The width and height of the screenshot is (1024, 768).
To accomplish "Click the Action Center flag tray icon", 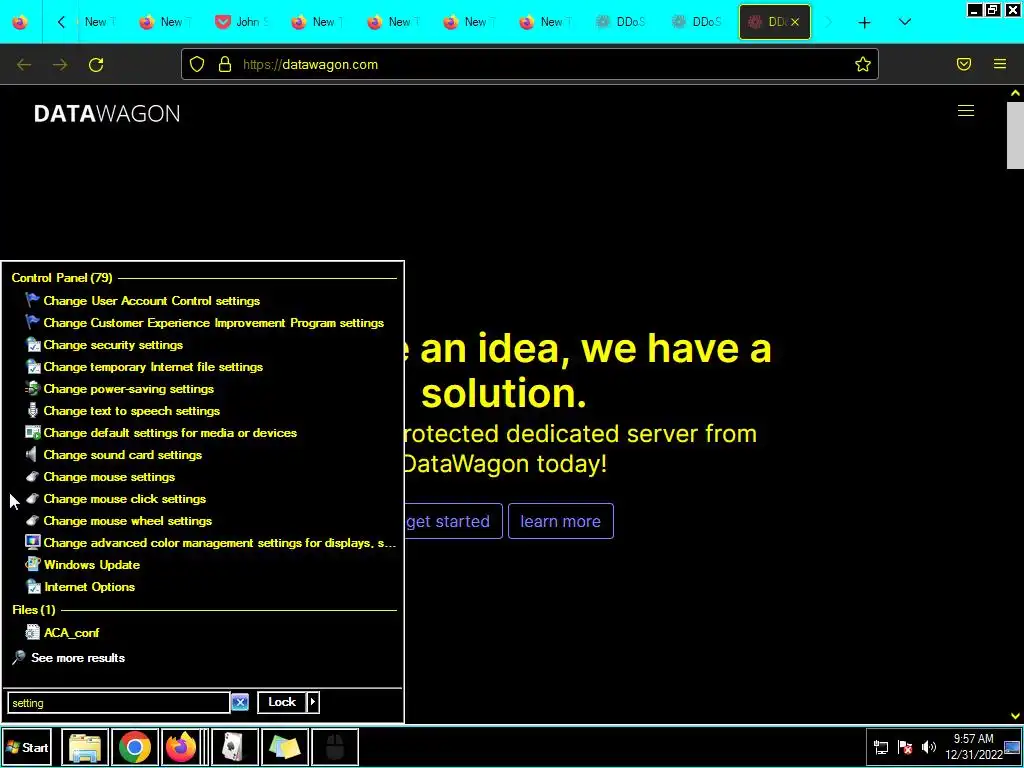I will pos(905,748).
